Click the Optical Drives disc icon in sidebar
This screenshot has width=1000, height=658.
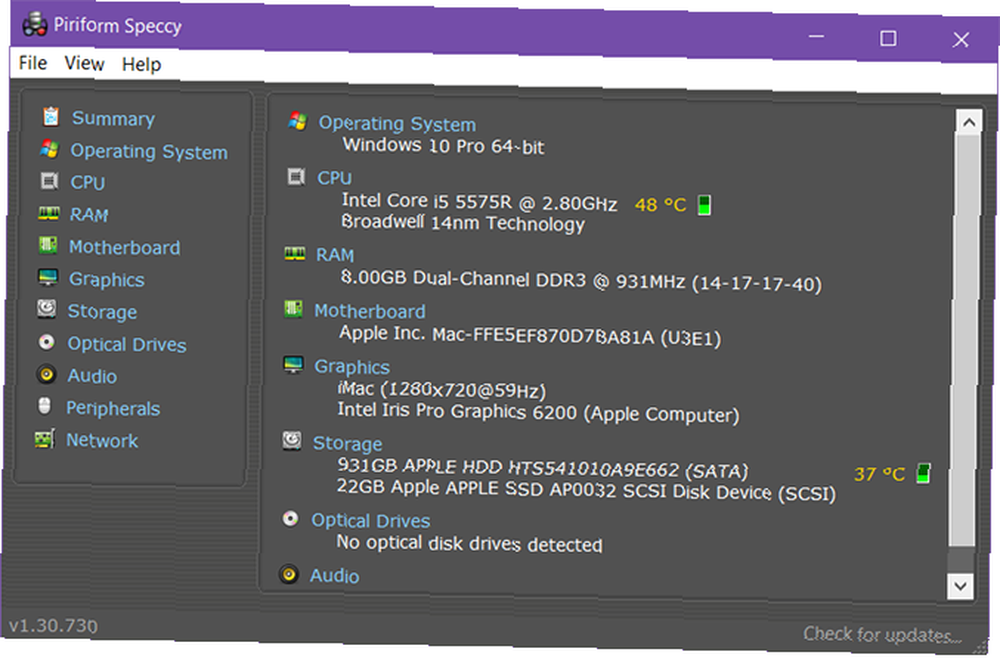coord(47,342)
